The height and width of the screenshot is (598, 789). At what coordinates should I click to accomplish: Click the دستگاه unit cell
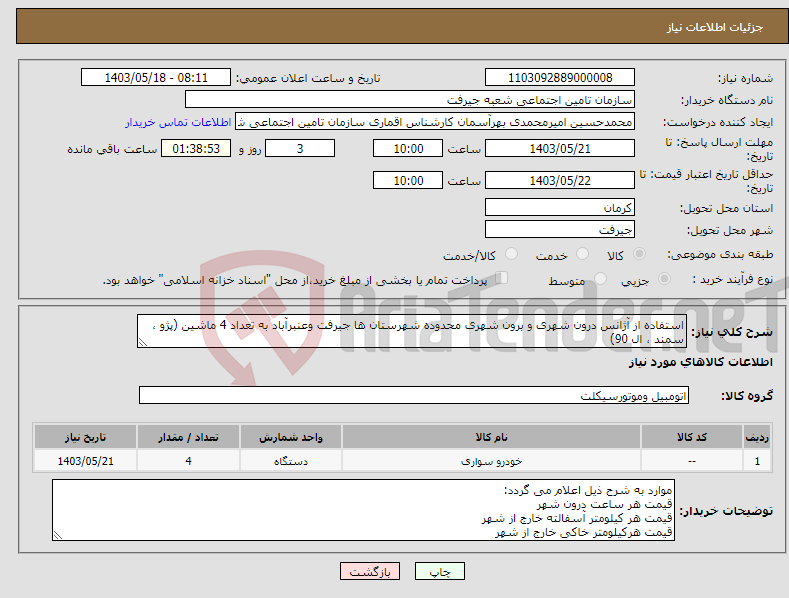pyautogui.click(x=291, y=461)
